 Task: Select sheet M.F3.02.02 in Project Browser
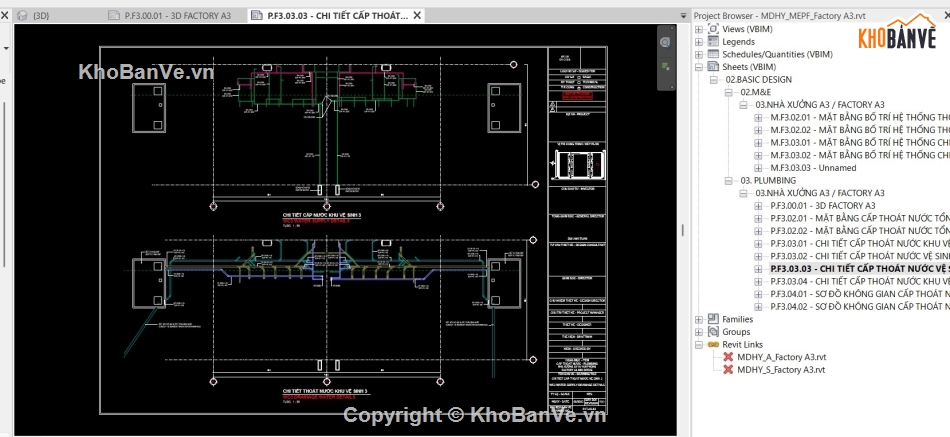pos(859,130)
